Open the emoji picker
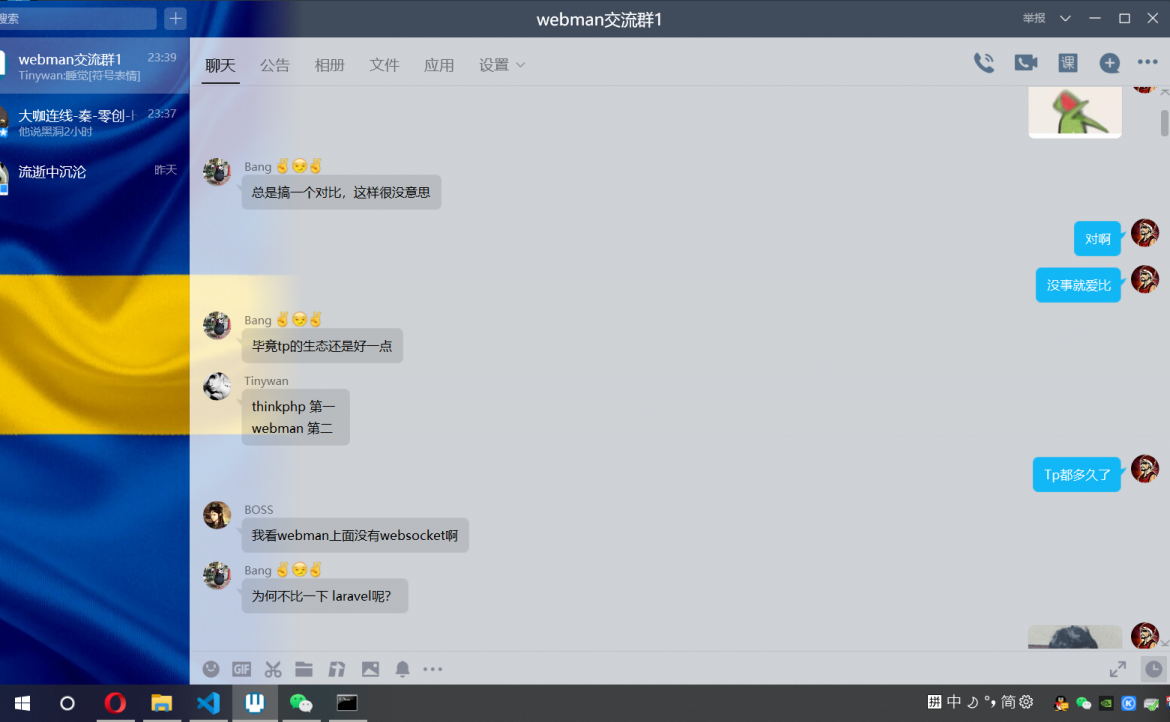Image resolution: width=1170 pixels, height=722 pixels. tap(211, 669)
